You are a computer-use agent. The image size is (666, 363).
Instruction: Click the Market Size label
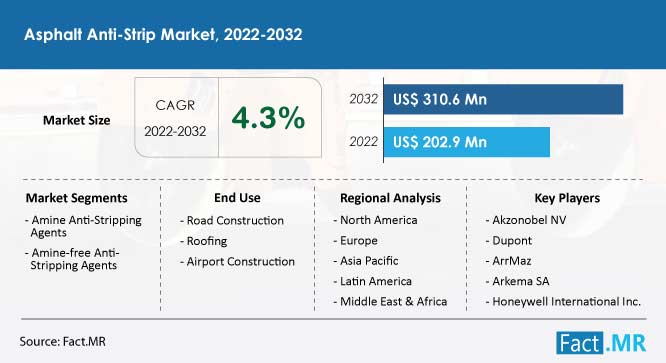coord(76,120)
